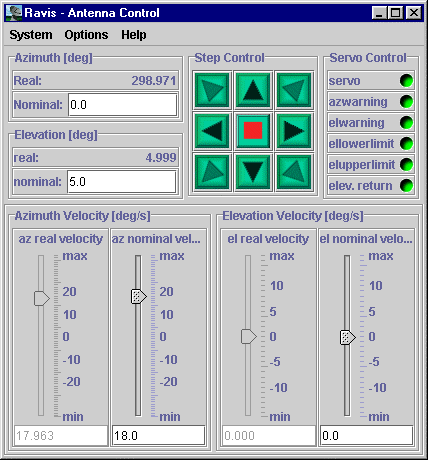The height and width of the screenshot is (460, 428).
Task: Click the elupperlimit label
Action: tap(362, 165)
